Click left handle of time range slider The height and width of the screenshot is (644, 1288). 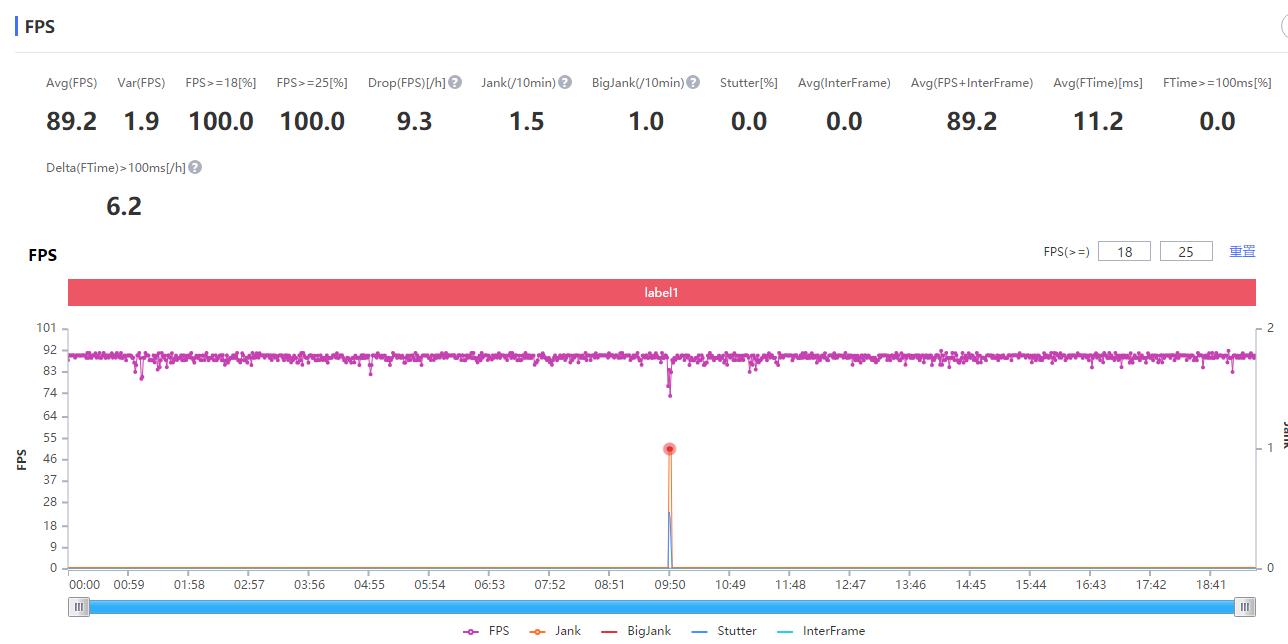pyautogui.click(x=78, y=607)
